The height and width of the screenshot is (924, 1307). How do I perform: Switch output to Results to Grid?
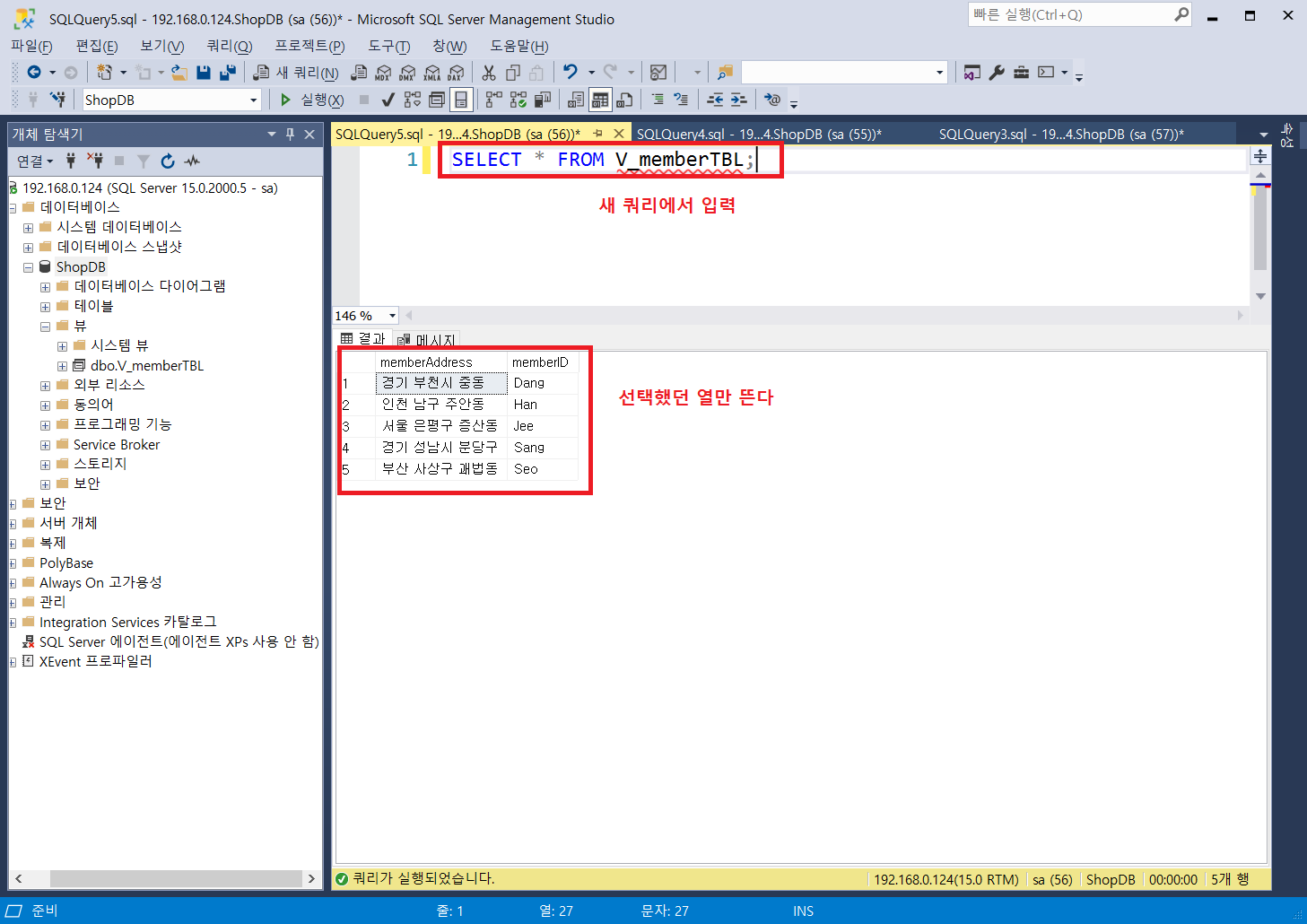(600, 100)
